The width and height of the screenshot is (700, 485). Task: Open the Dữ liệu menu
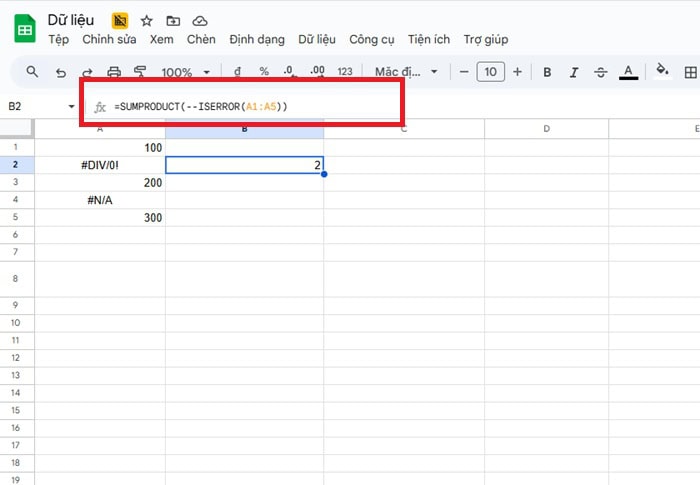click(x=318, y=40)
